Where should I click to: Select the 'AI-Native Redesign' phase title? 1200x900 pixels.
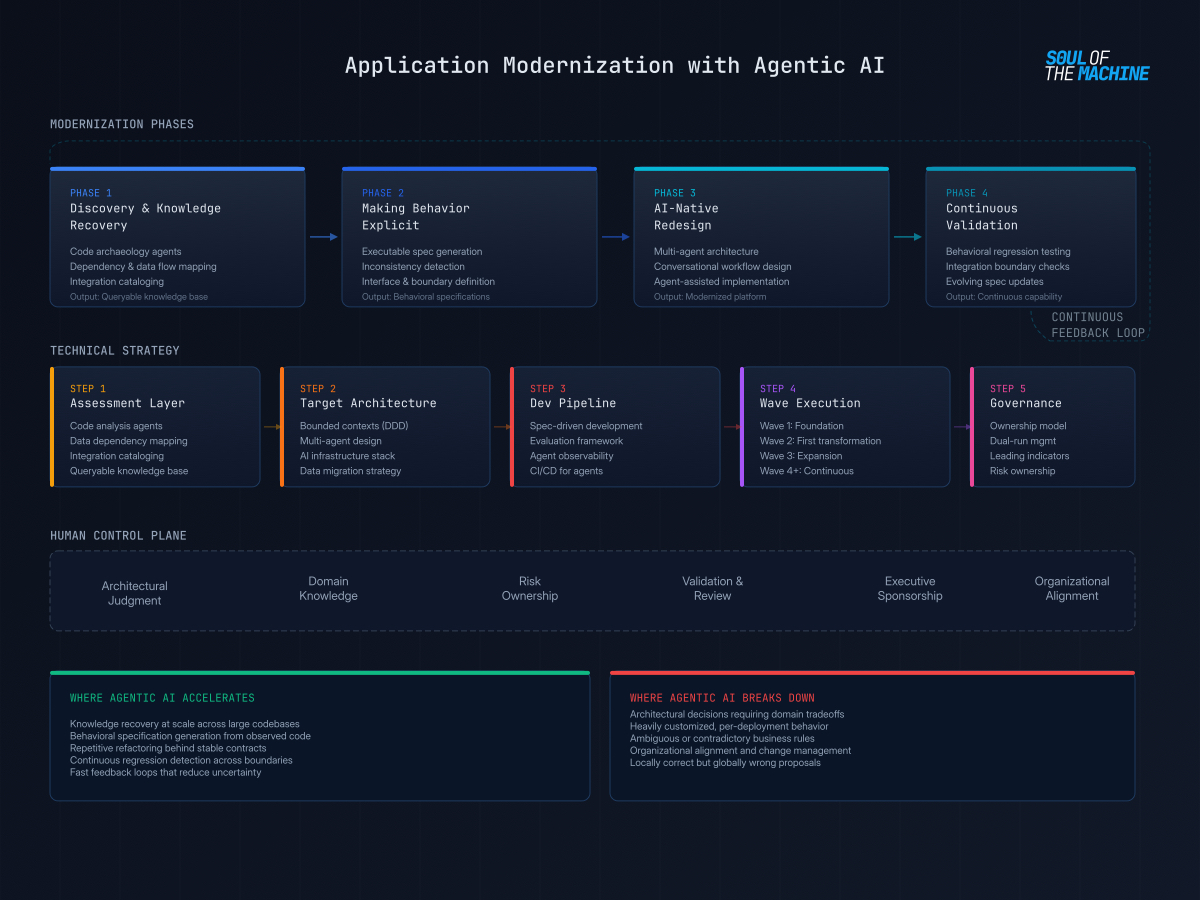pyautogui.click(x=686, y=217)
